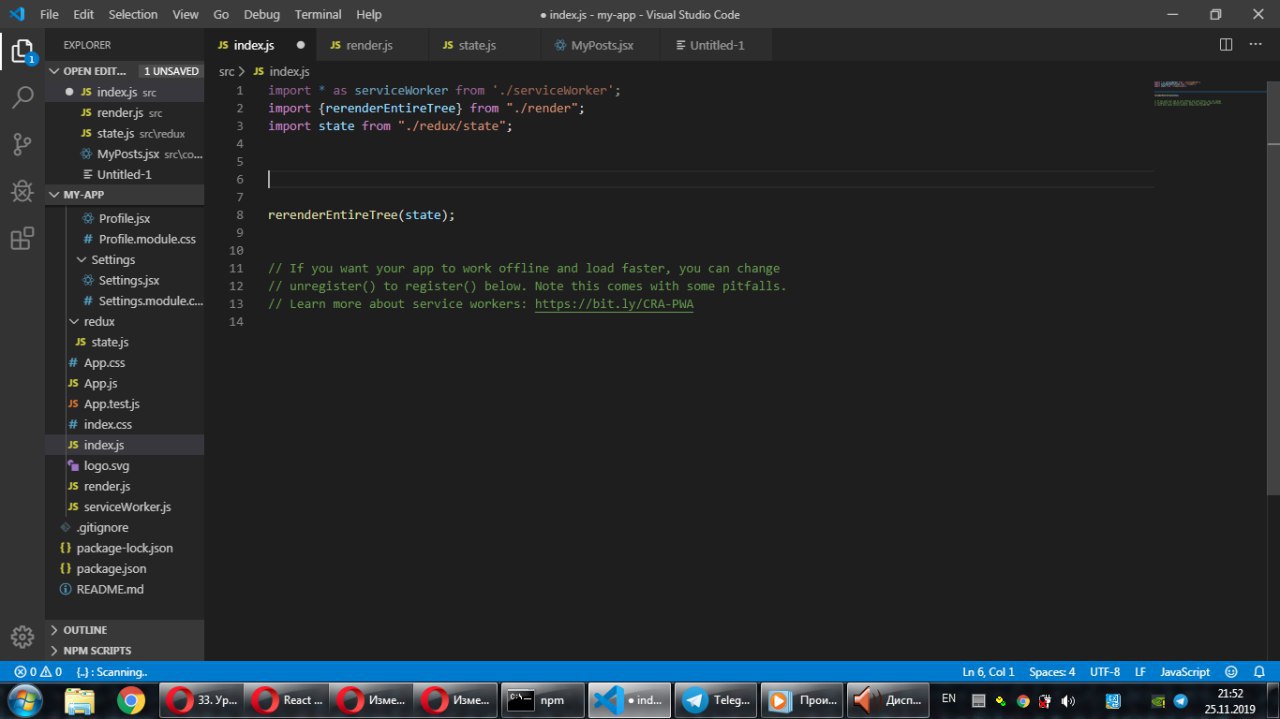This screenshot has height=719, width=1280.
Task: Open the bit.ly/CRA-PWA link
Action: [613, 304]
